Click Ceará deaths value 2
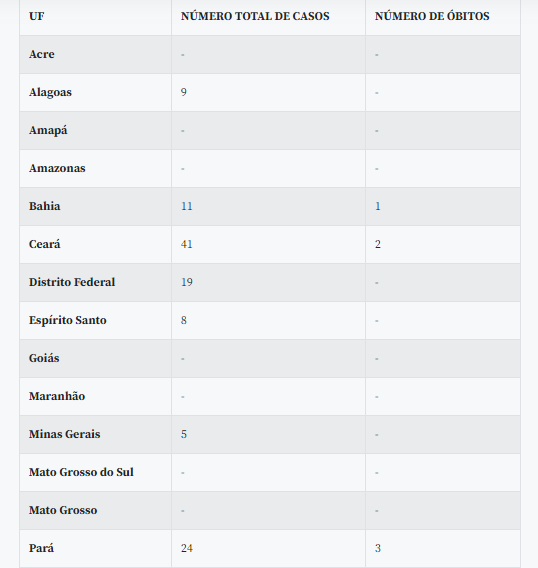 378,245
